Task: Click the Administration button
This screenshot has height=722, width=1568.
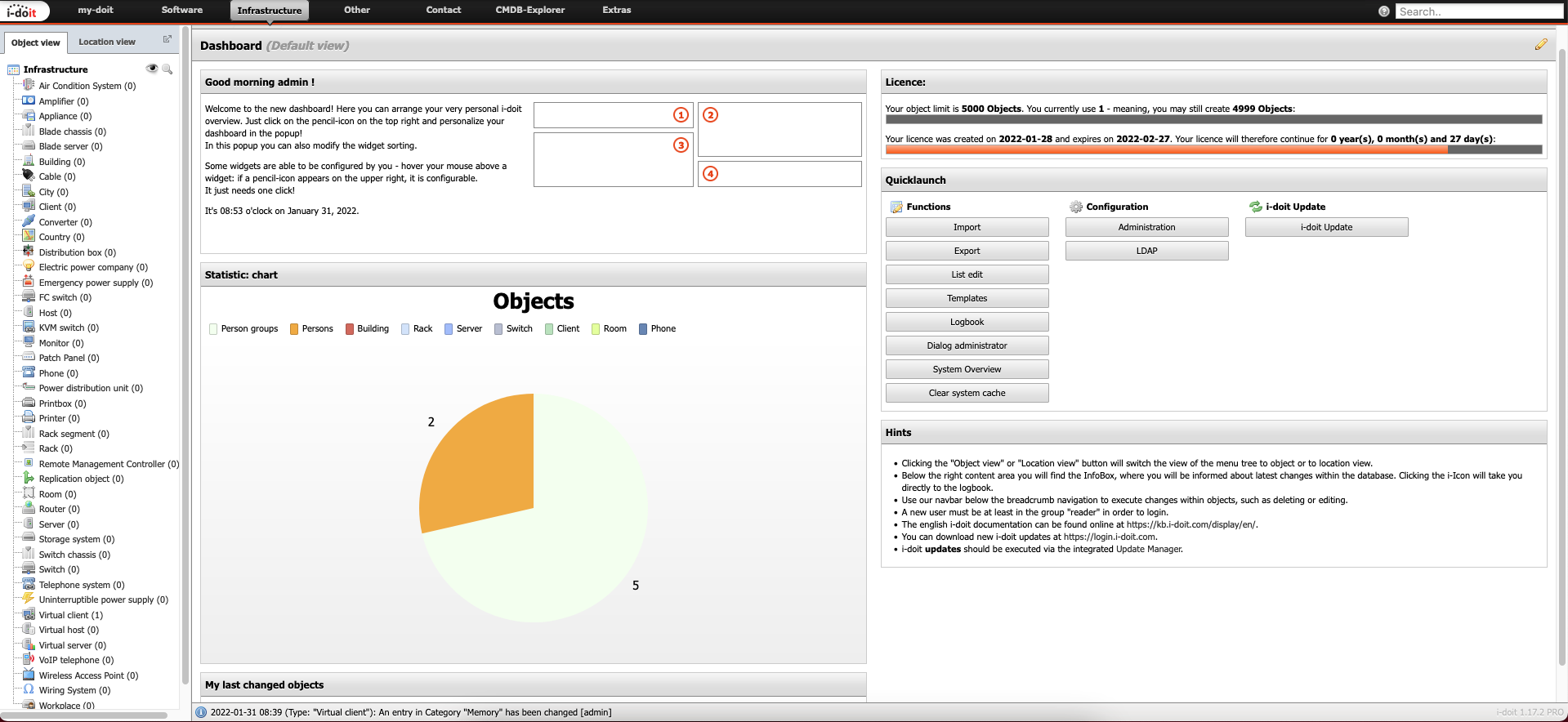Action: pos(1146,227)
